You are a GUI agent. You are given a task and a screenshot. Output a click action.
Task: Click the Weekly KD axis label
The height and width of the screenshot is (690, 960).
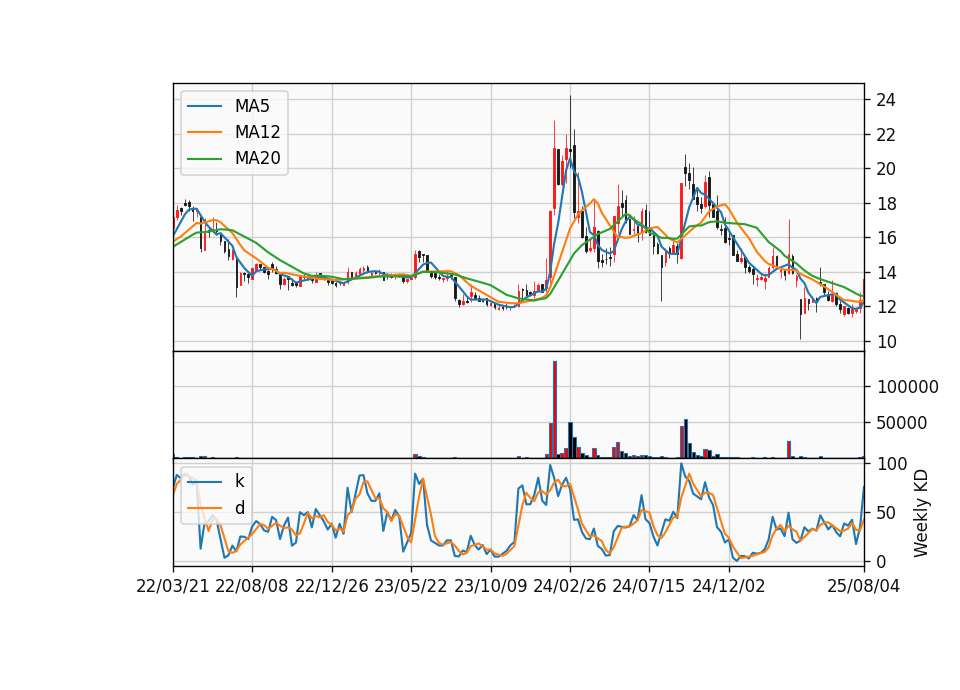click(x=921, y=514)
